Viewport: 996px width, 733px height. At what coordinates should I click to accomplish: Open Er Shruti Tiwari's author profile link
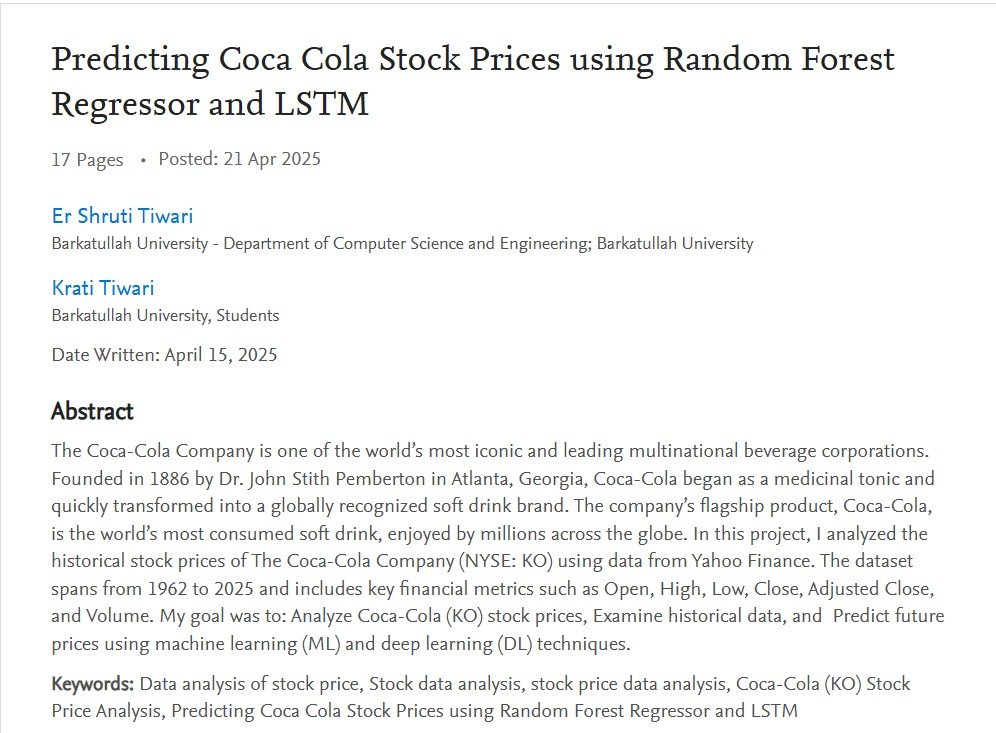(122, 216)
